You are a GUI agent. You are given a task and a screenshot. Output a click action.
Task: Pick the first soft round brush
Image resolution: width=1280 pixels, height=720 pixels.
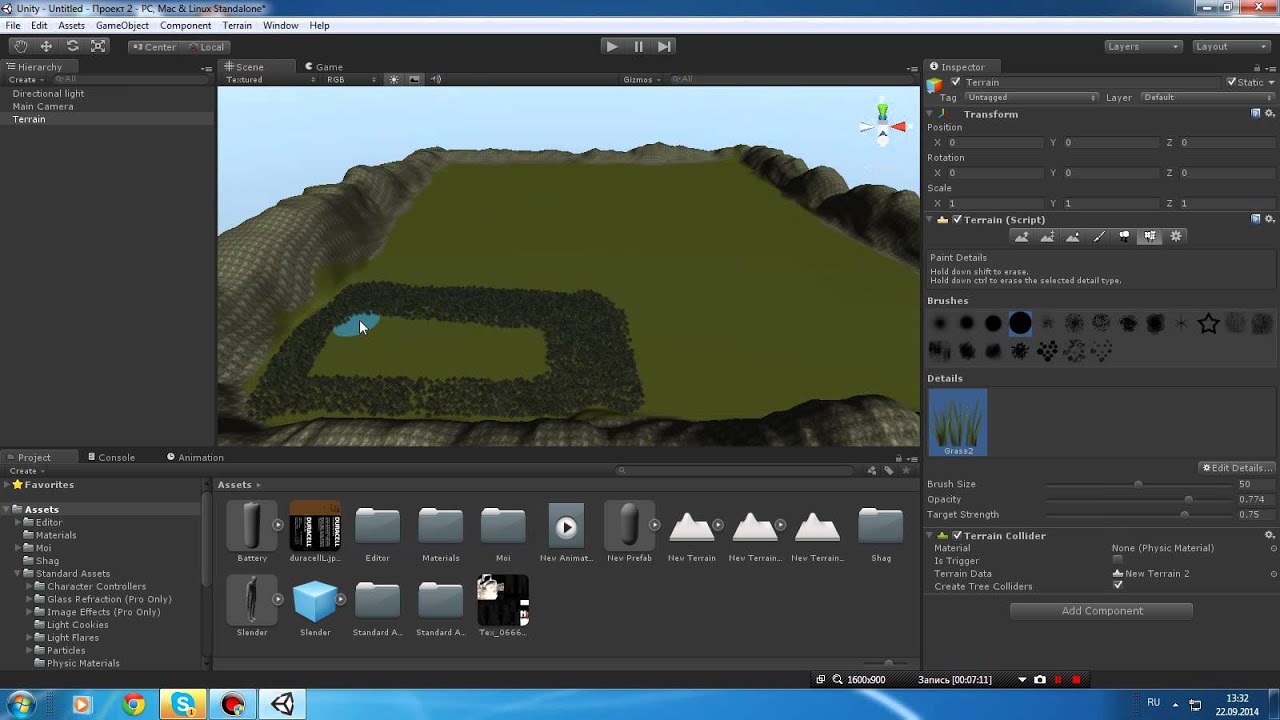point(939,323)
